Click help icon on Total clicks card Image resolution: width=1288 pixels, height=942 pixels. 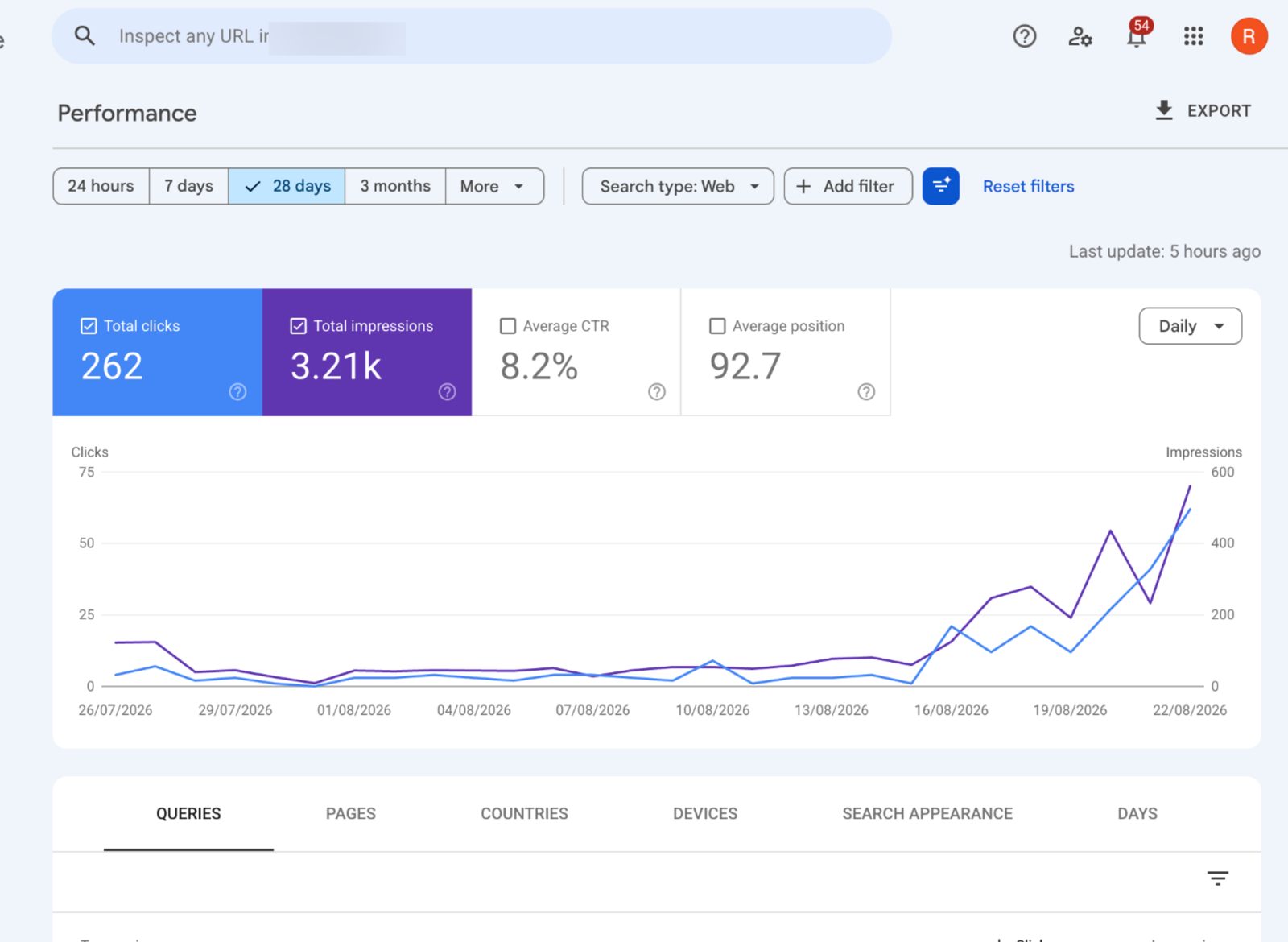coord(237,392)
